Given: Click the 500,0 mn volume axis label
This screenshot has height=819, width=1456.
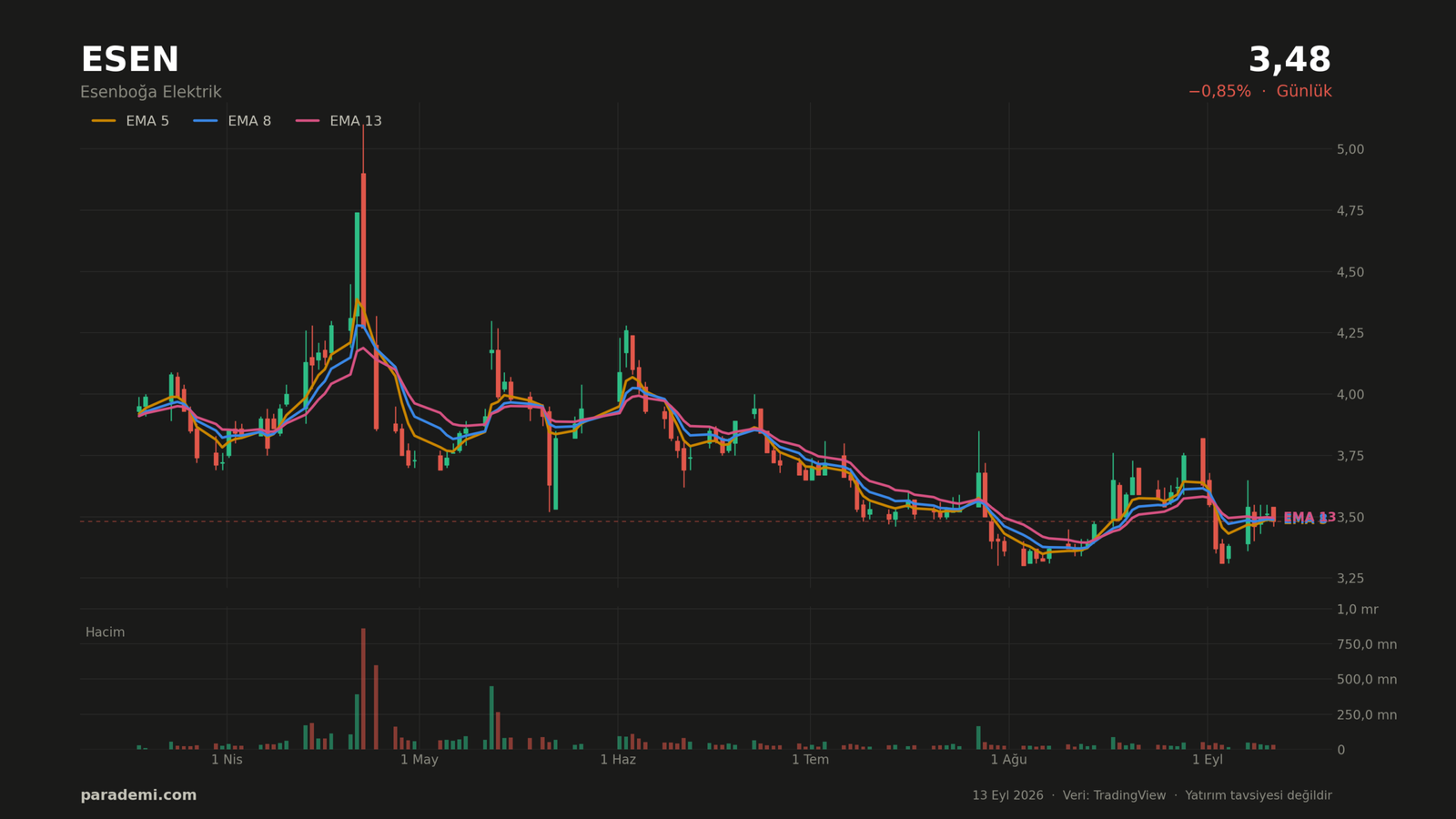Looking at the screenshot, I should point(1366,680).
